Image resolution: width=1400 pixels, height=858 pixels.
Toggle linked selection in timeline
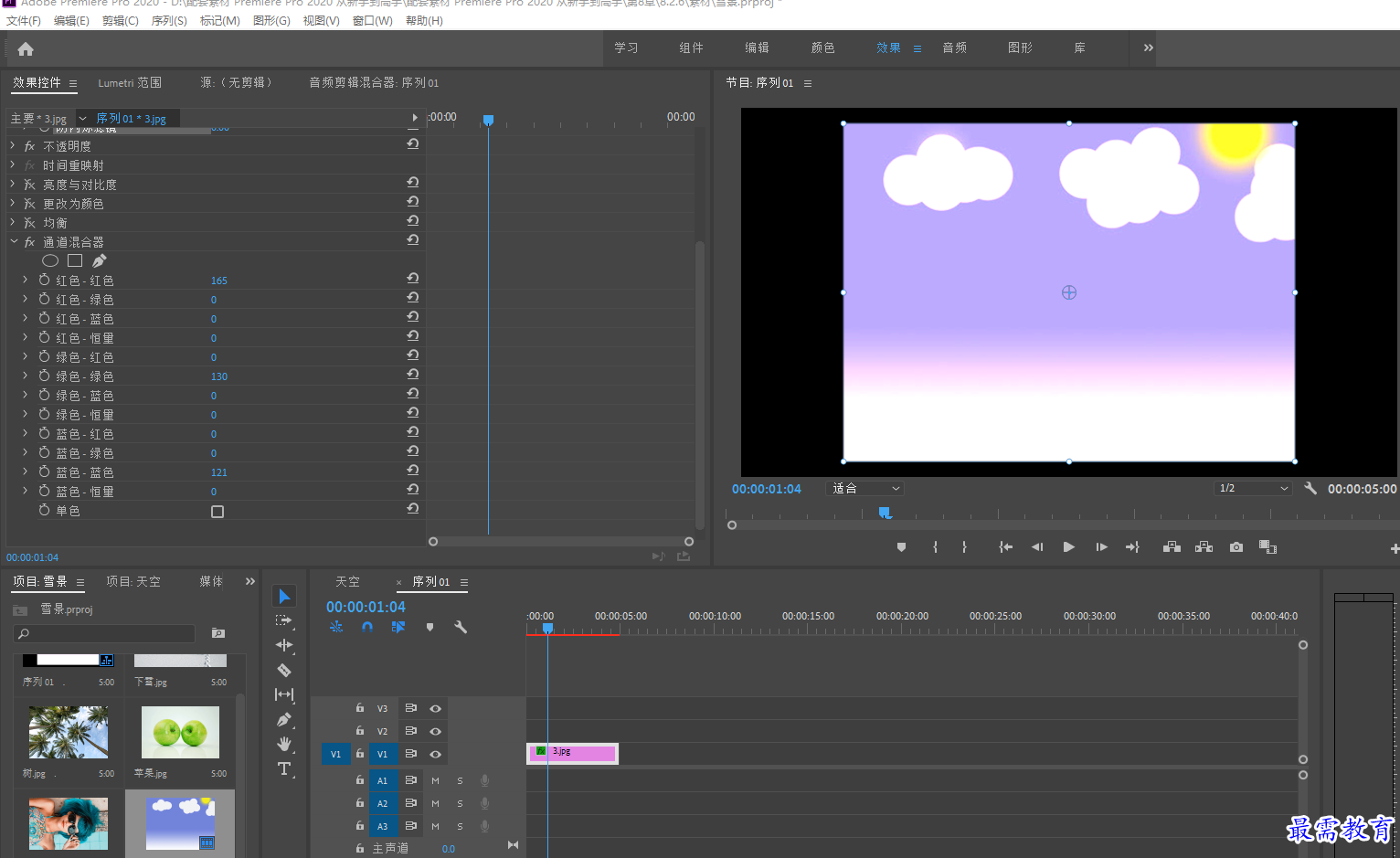[398, 627]
